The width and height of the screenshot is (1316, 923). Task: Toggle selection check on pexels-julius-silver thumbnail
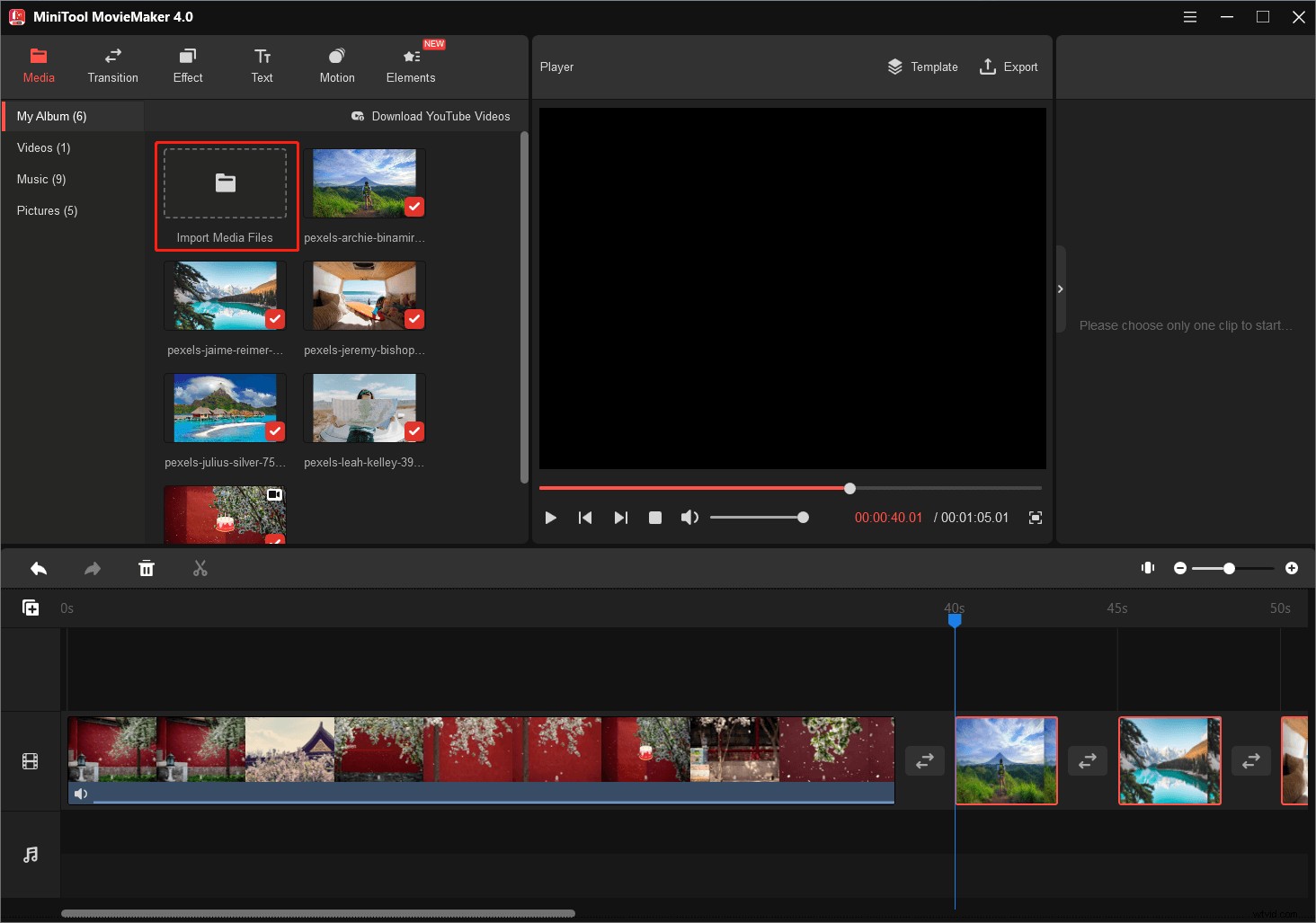(275, 430)
